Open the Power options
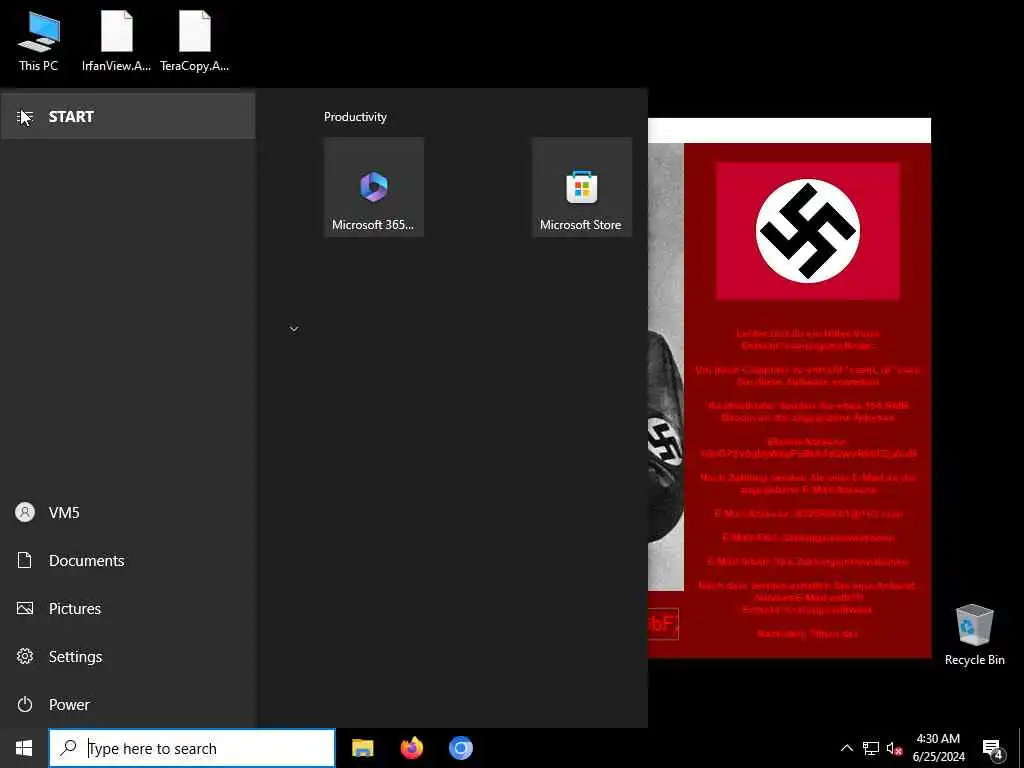The width and height of the screenshot is (1024, 768). 128,704
